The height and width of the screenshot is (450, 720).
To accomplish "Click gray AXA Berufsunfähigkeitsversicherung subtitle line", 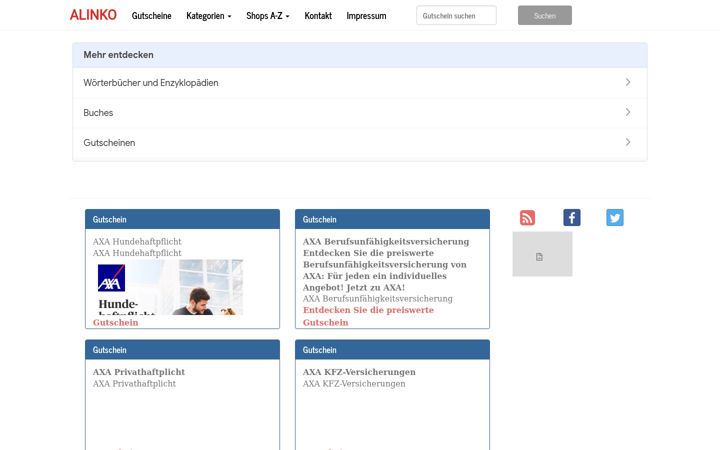I will pos(377,298).
